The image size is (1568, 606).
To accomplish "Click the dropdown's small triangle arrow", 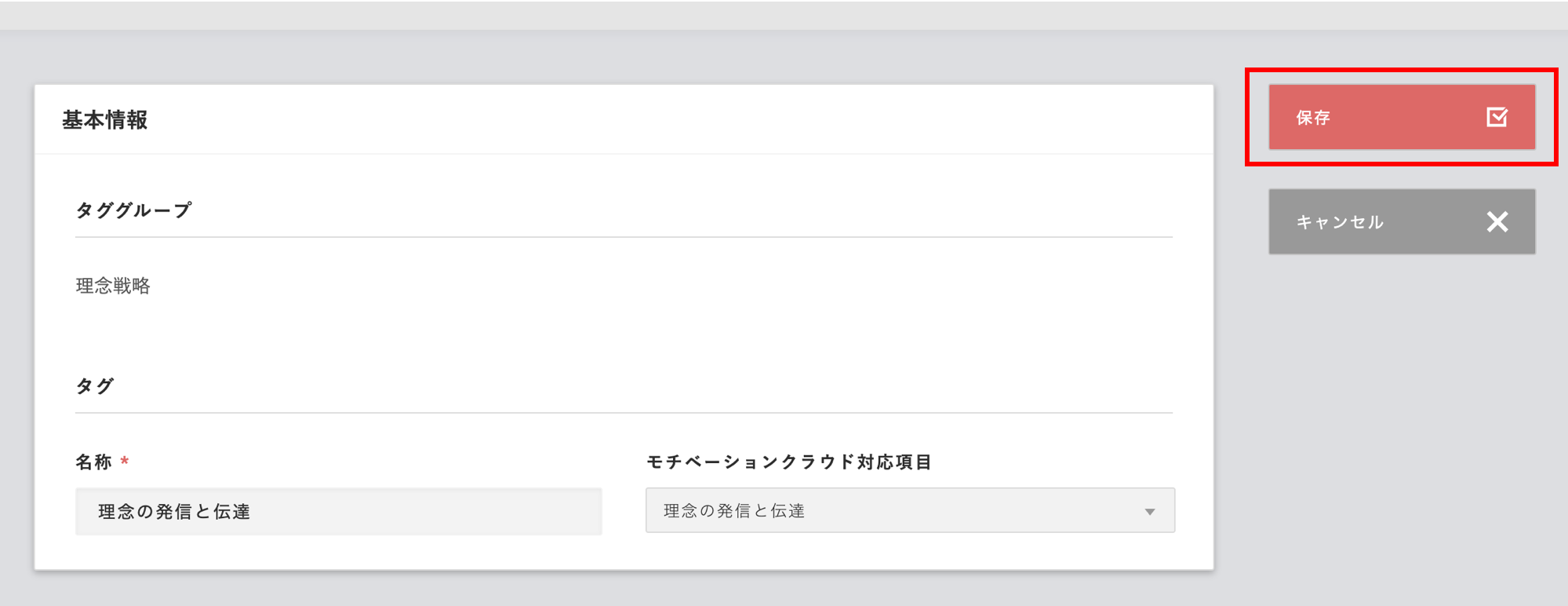I will (1149, 512).
